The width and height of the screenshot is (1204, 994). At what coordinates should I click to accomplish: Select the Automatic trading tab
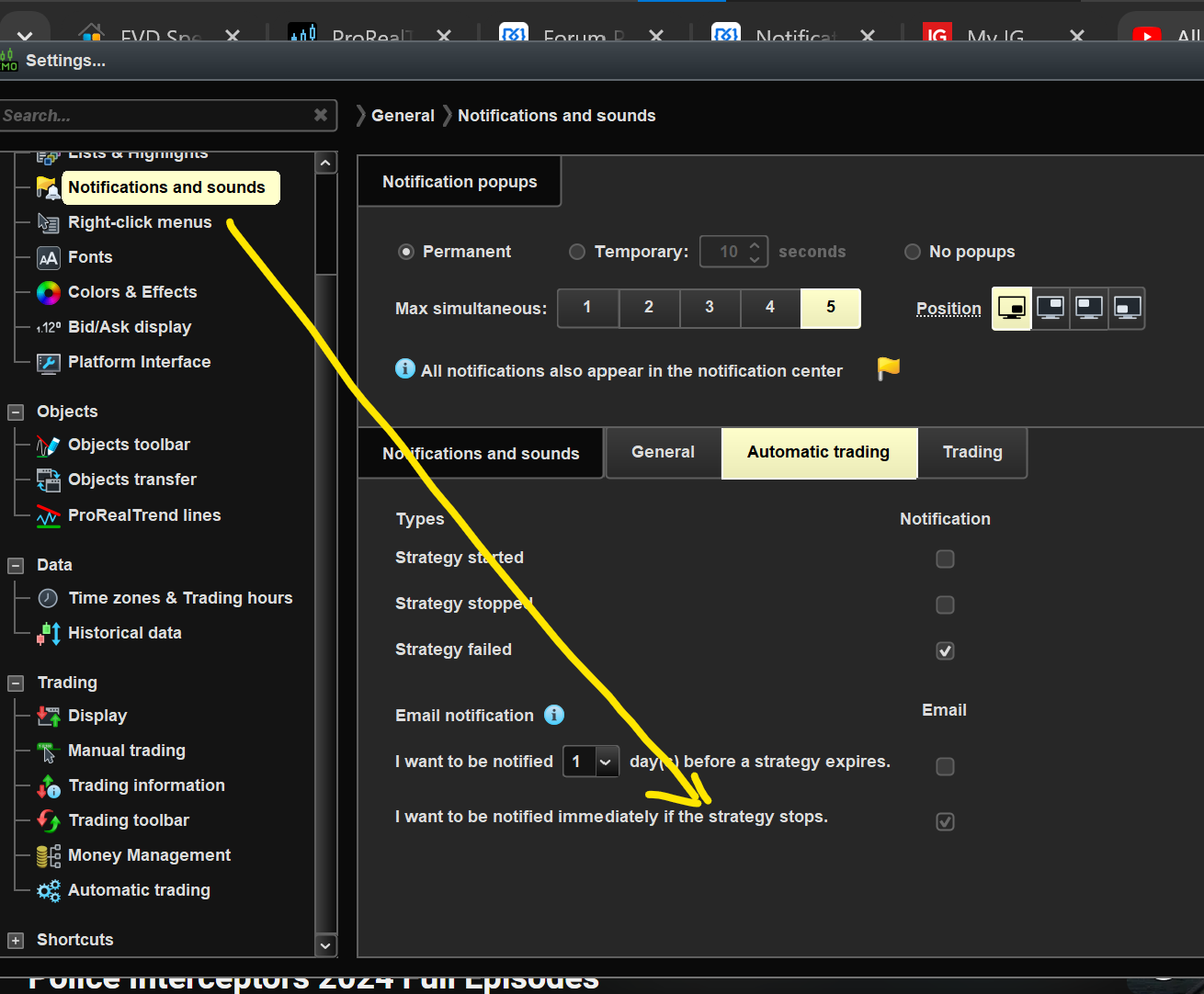[x=819, y=452]
